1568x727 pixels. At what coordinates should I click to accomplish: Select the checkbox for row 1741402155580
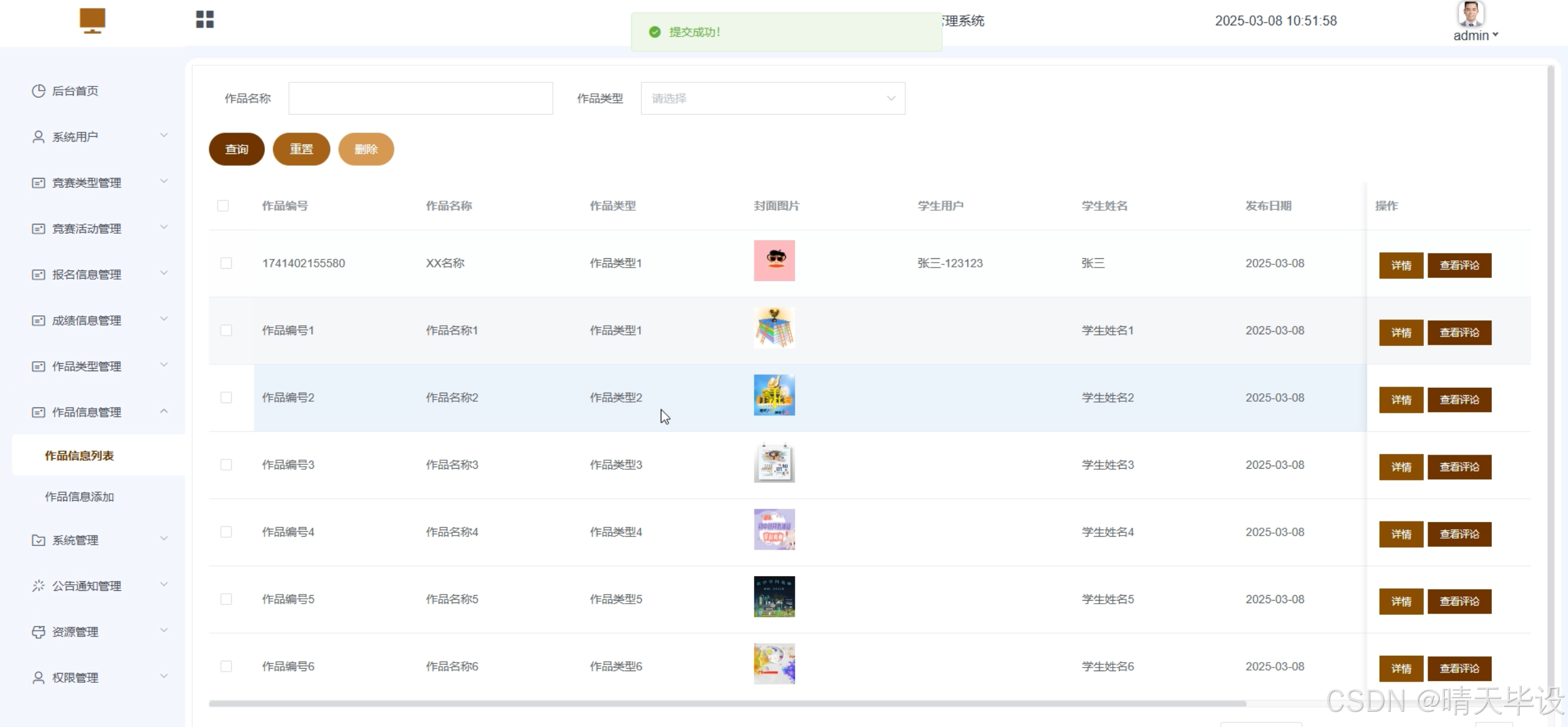[226, 263]
